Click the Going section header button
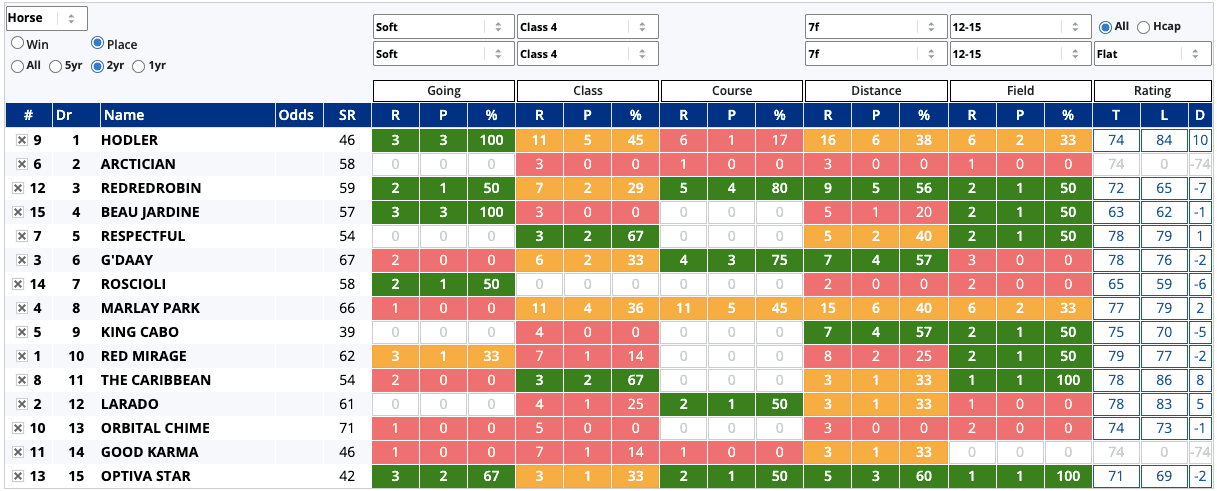This screenshot has width=1217, height=491. pyautogui.click(x=444, y=91)
